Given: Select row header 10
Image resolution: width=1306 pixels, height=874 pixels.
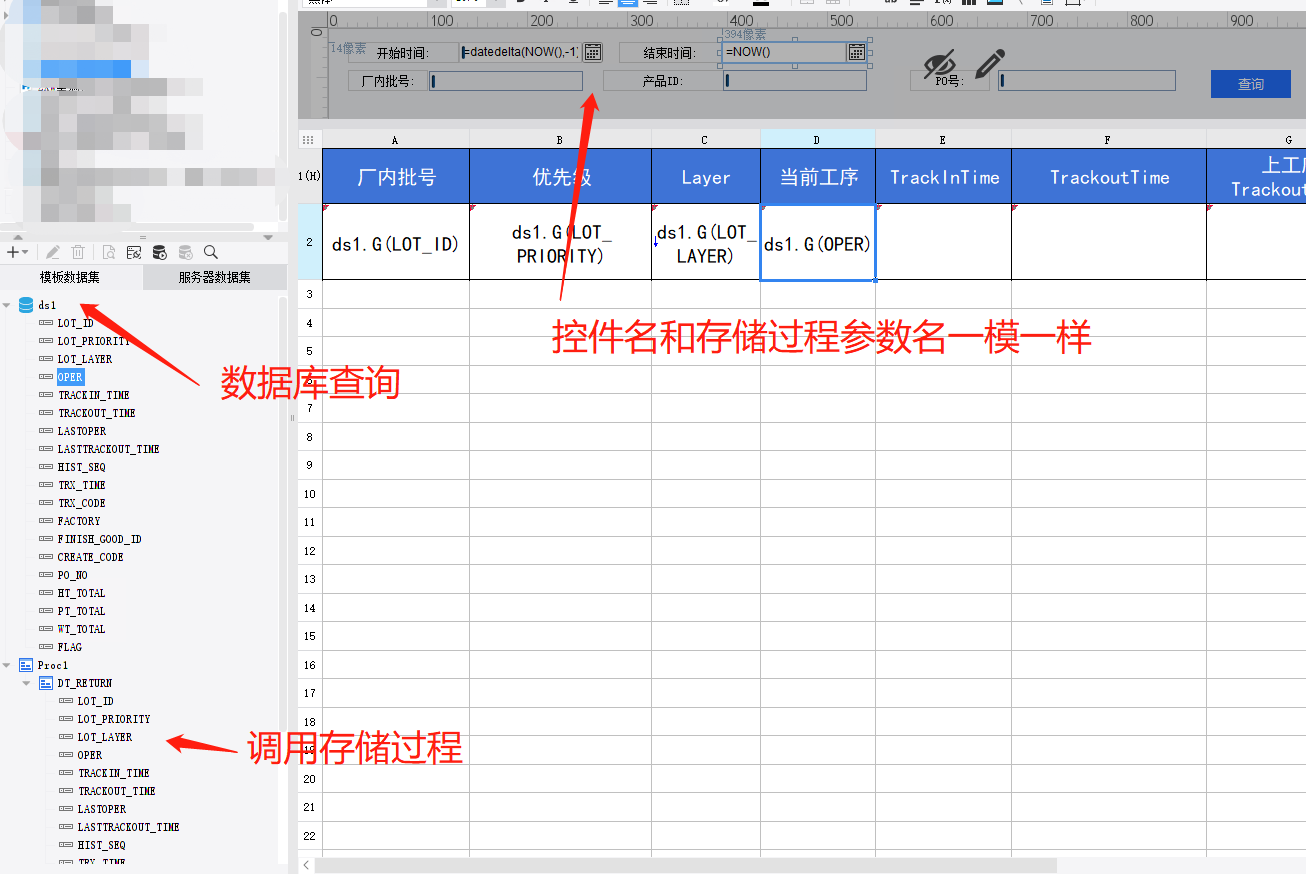Looking at the screenshot, I should point(310,494).
